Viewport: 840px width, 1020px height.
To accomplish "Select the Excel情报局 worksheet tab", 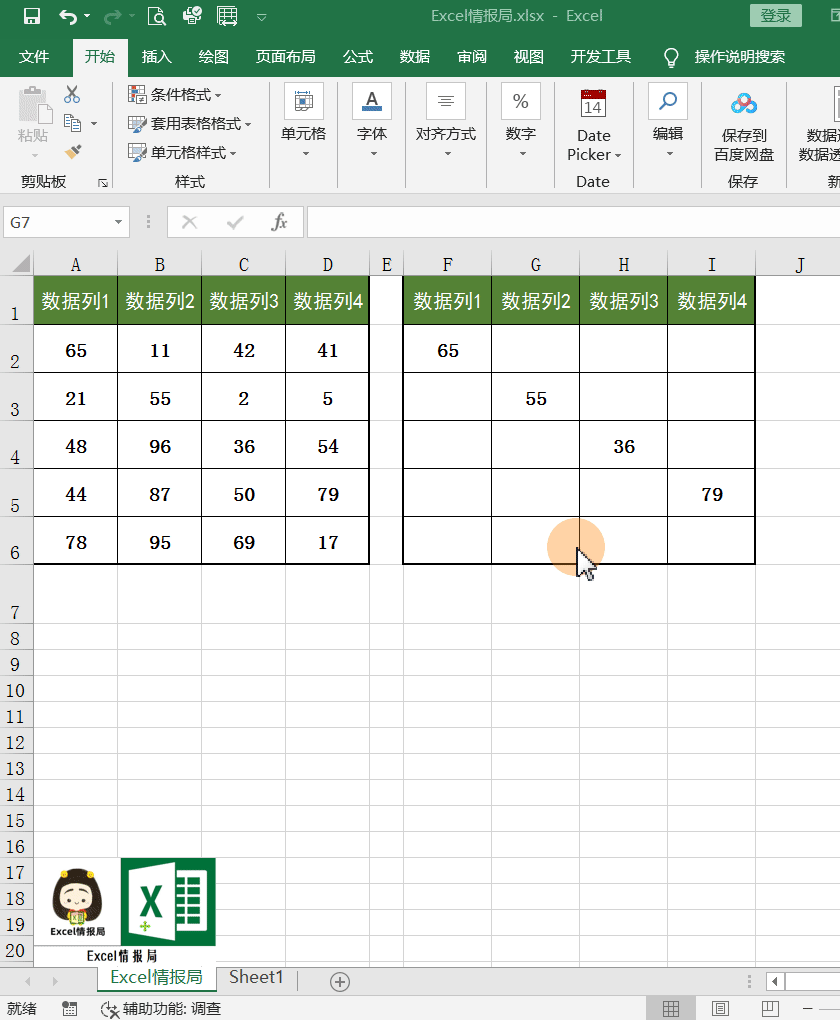I will coord(156,978).
